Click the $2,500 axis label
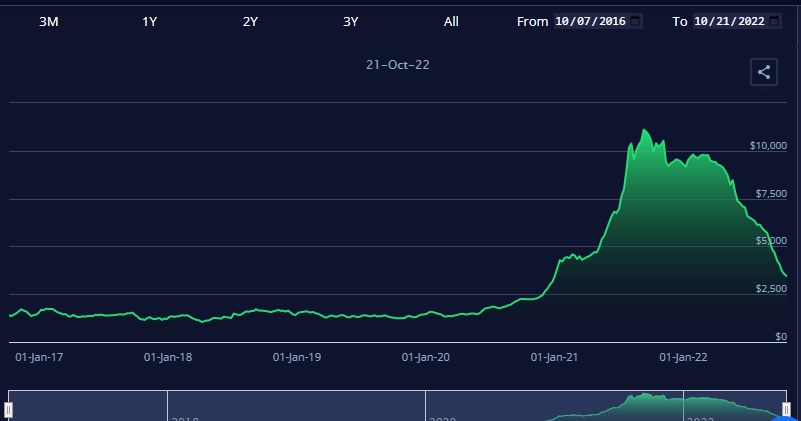This screenshot has height=421, width=801. (x=771, y=289)
